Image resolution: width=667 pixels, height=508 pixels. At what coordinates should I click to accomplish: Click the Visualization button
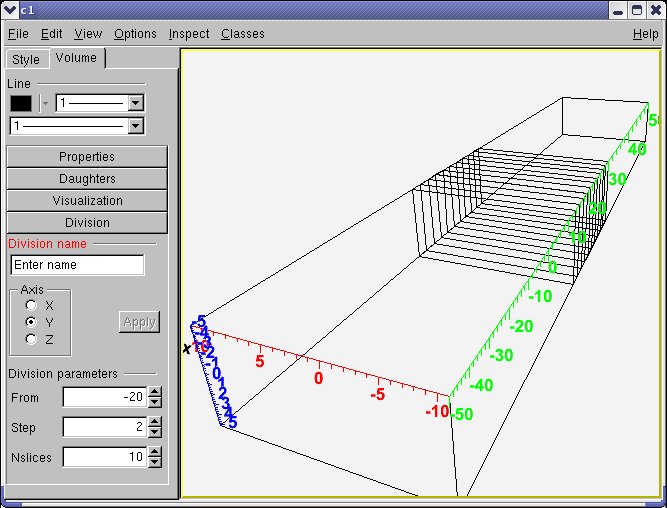[87, 201]
